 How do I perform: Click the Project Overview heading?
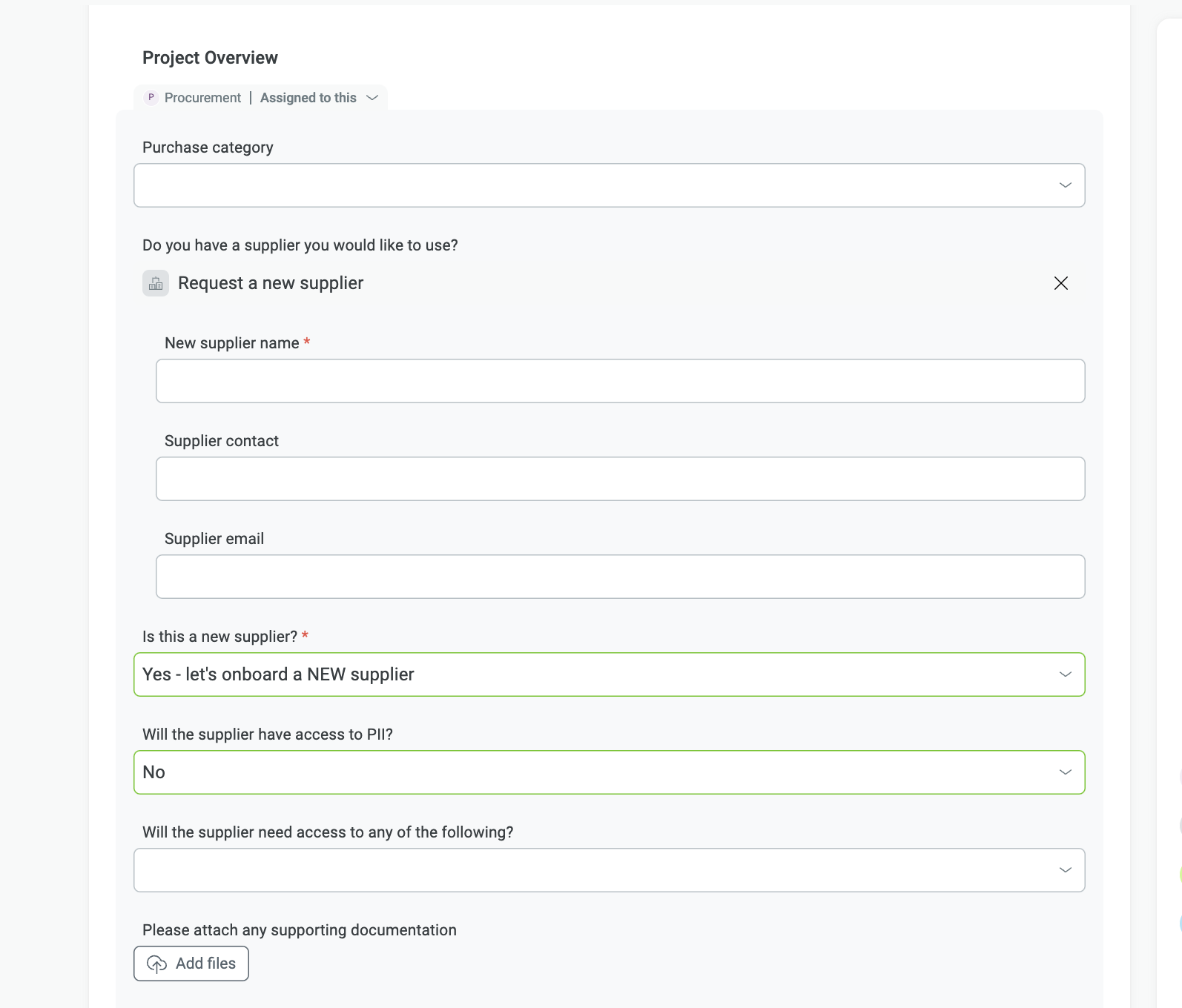tap(210, 58)
